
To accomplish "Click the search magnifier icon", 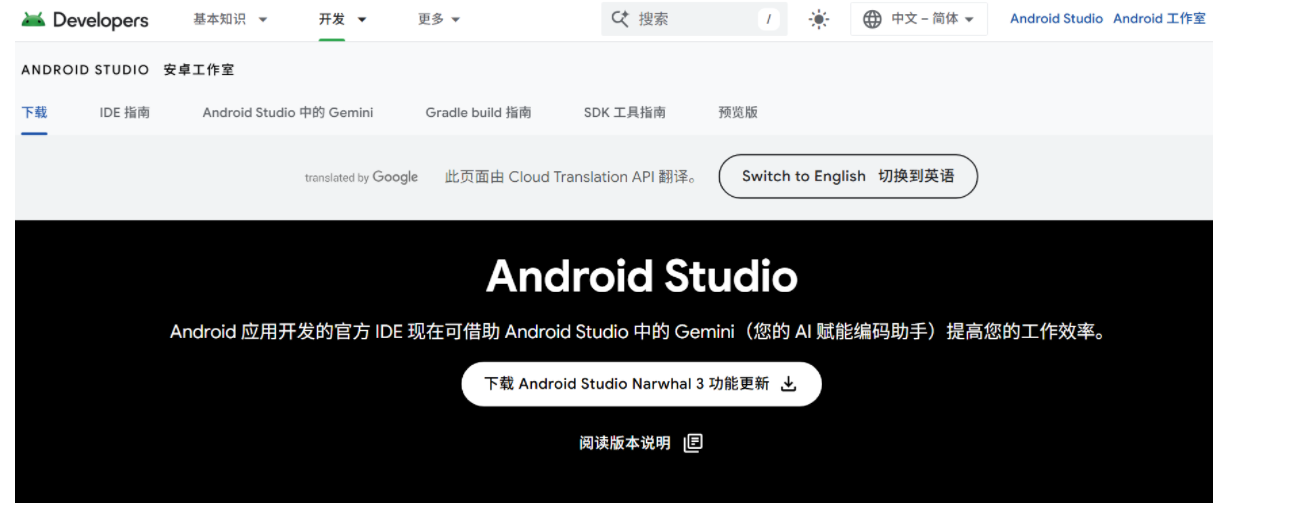I will [x=620, y=19].
